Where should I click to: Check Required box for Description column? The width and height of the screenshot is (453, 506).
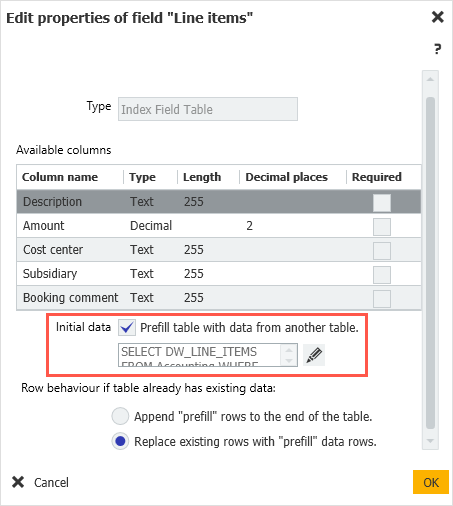[x=382, y=203]
